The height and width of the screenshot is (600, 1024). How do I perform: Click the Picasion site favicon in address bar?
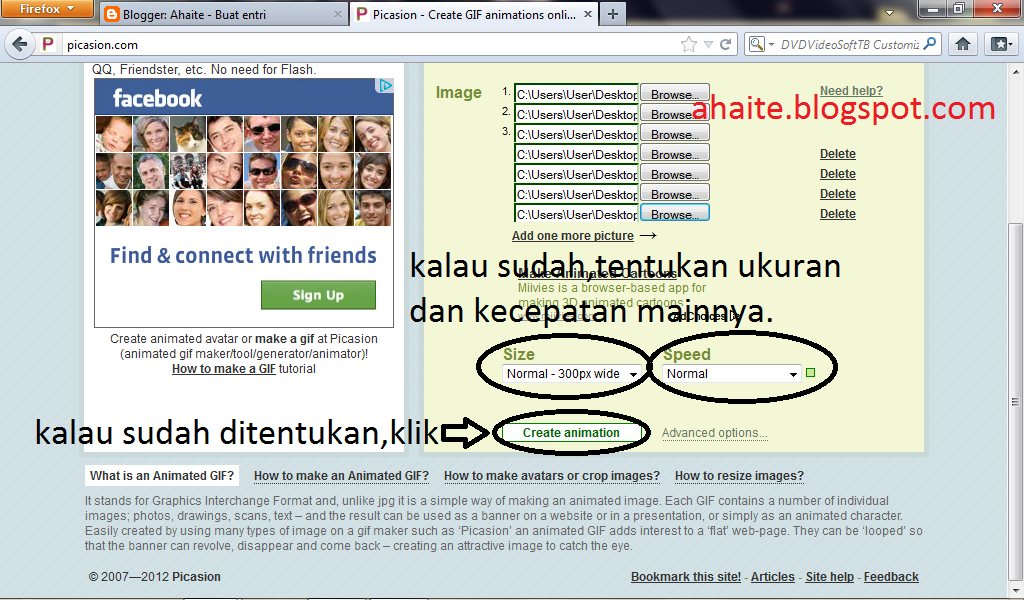(x=48, y=44)
